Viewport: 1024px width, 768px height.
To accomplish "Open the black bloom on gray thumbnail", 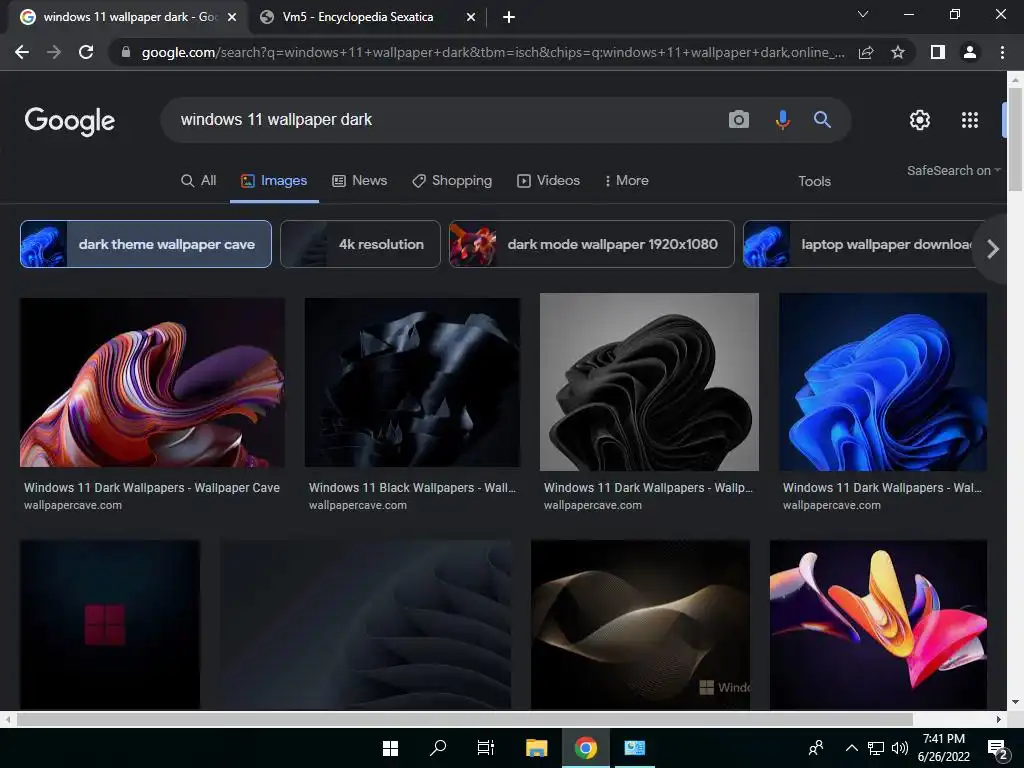I will (x=649, y=382).
